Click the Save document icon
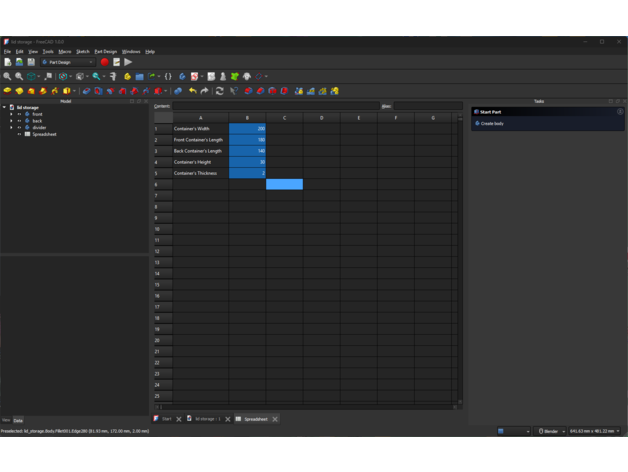Viewport: 628px width, 472px height. point(31,62)
